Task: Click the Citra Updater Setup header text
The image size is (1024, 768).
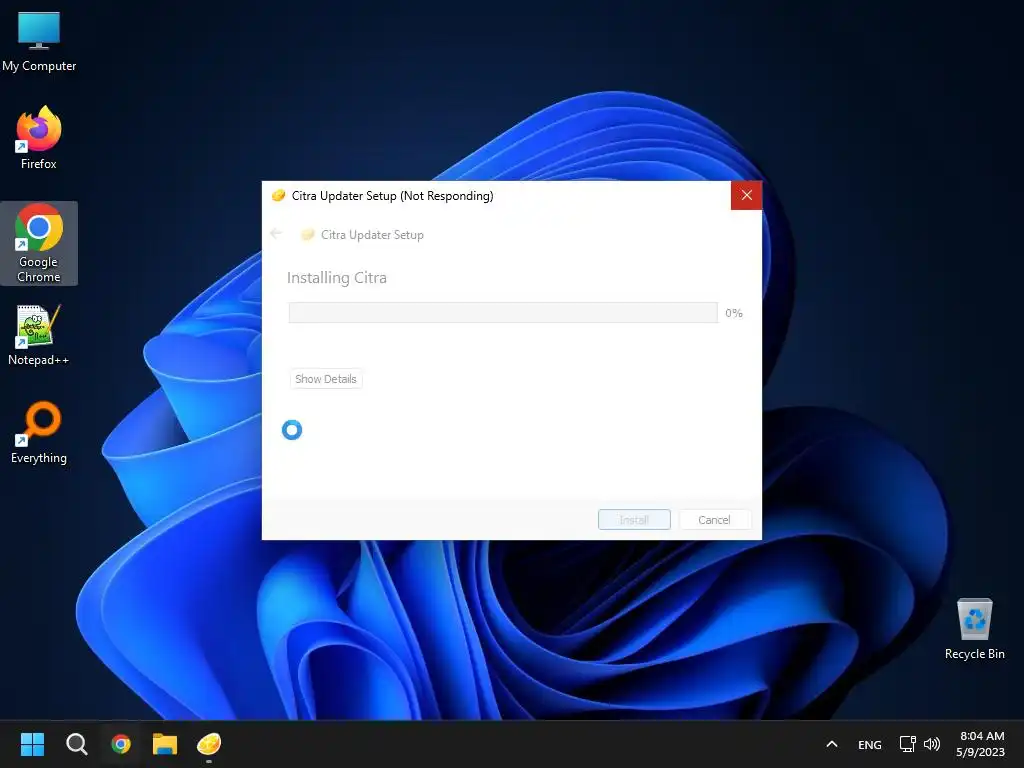Action: pyautogui.click(x=372, y=234)
